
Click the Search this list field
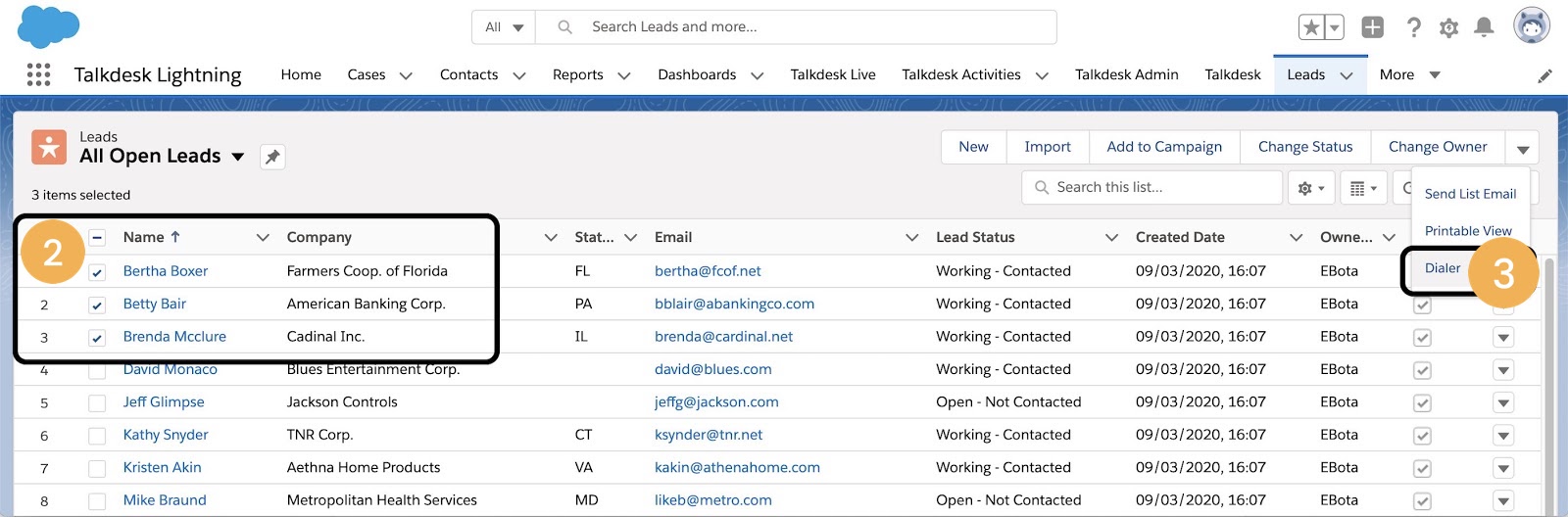1152,187
